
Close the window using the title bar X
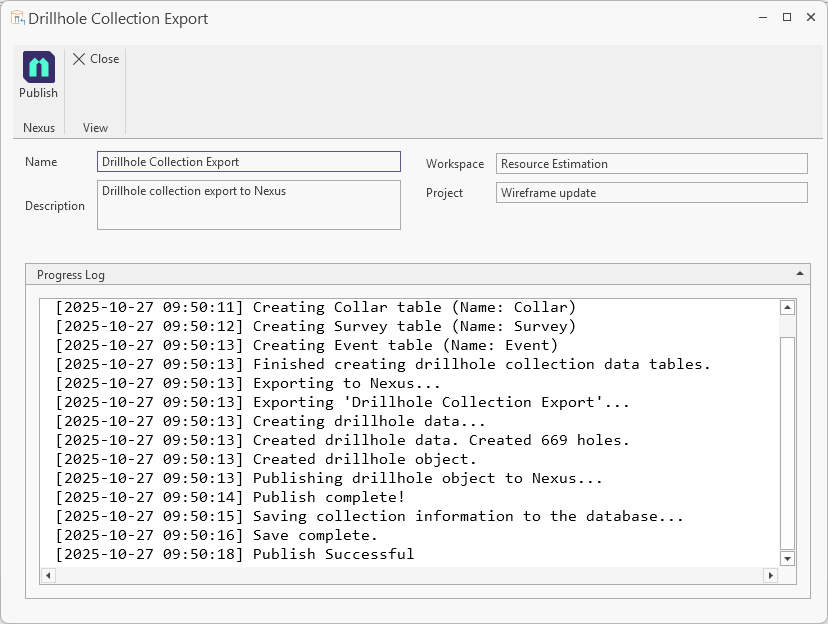tap(810, 18)
